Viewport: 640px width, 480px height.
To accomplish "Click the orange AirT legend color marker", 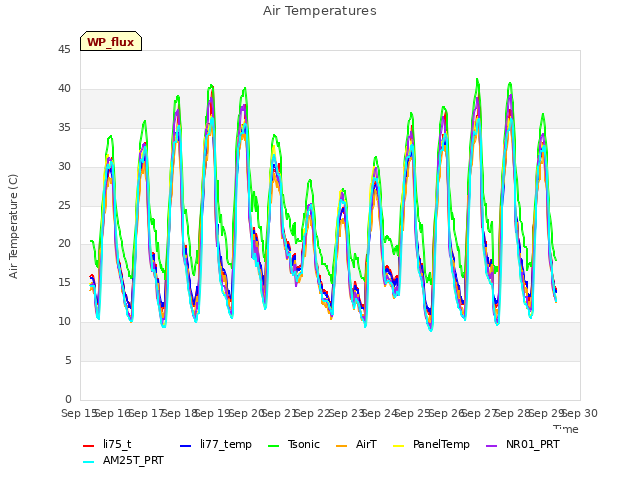I will [341, 446].
